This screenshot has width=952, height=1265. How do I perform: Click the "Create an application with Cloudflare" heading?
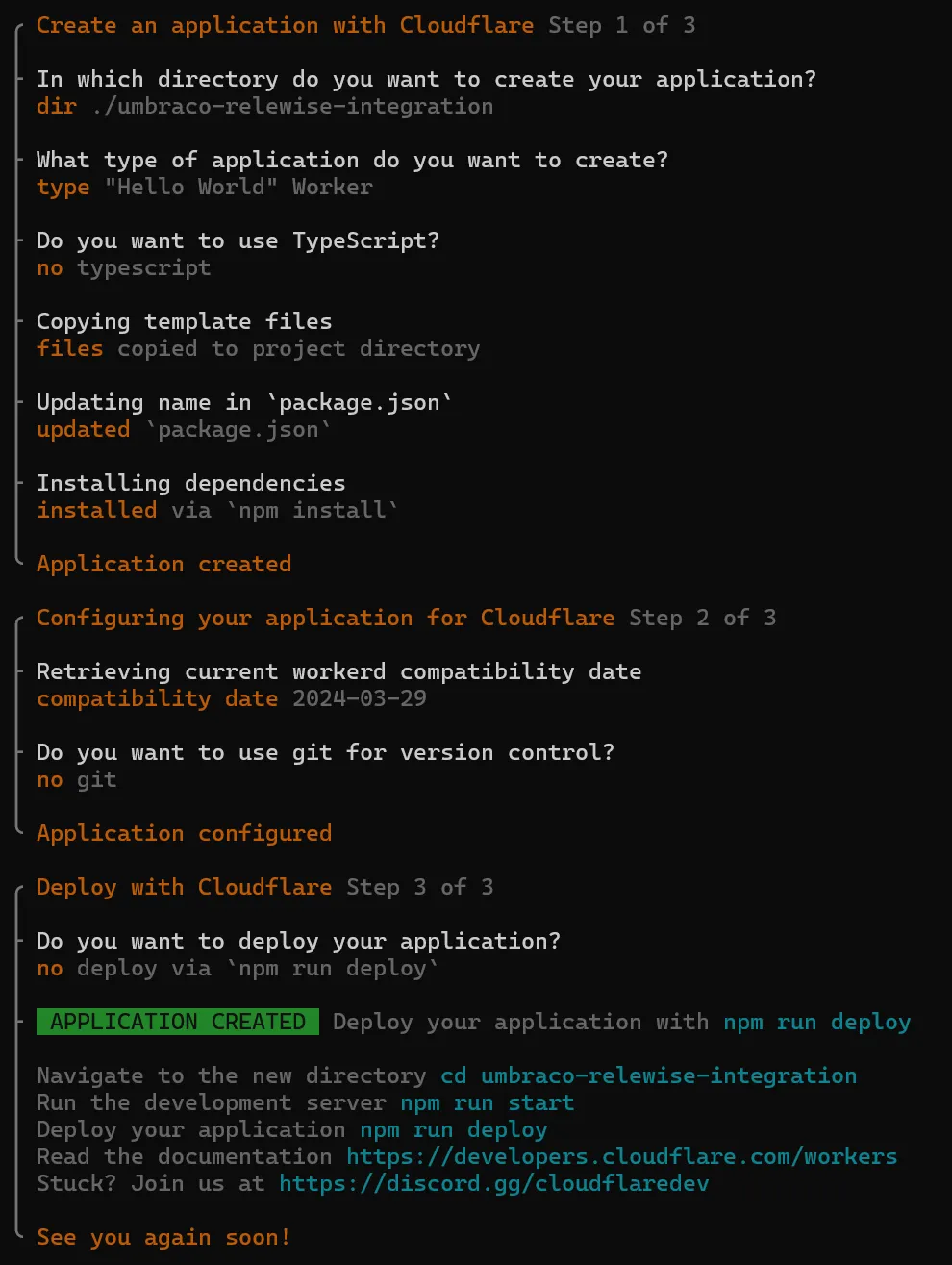click(285, 25)
